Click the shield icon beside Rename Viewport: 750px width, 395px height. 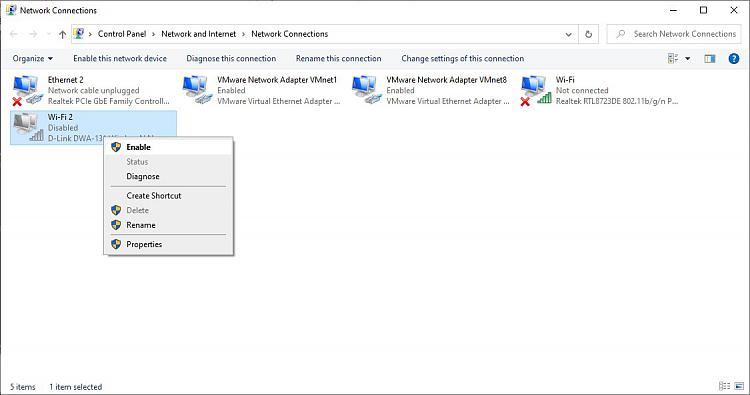pyautogui.click(x=116, y=225)
